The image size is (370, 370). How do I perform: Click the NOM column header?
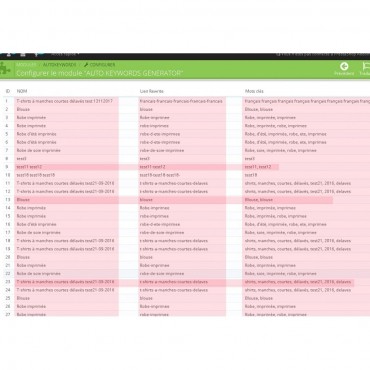22,91
